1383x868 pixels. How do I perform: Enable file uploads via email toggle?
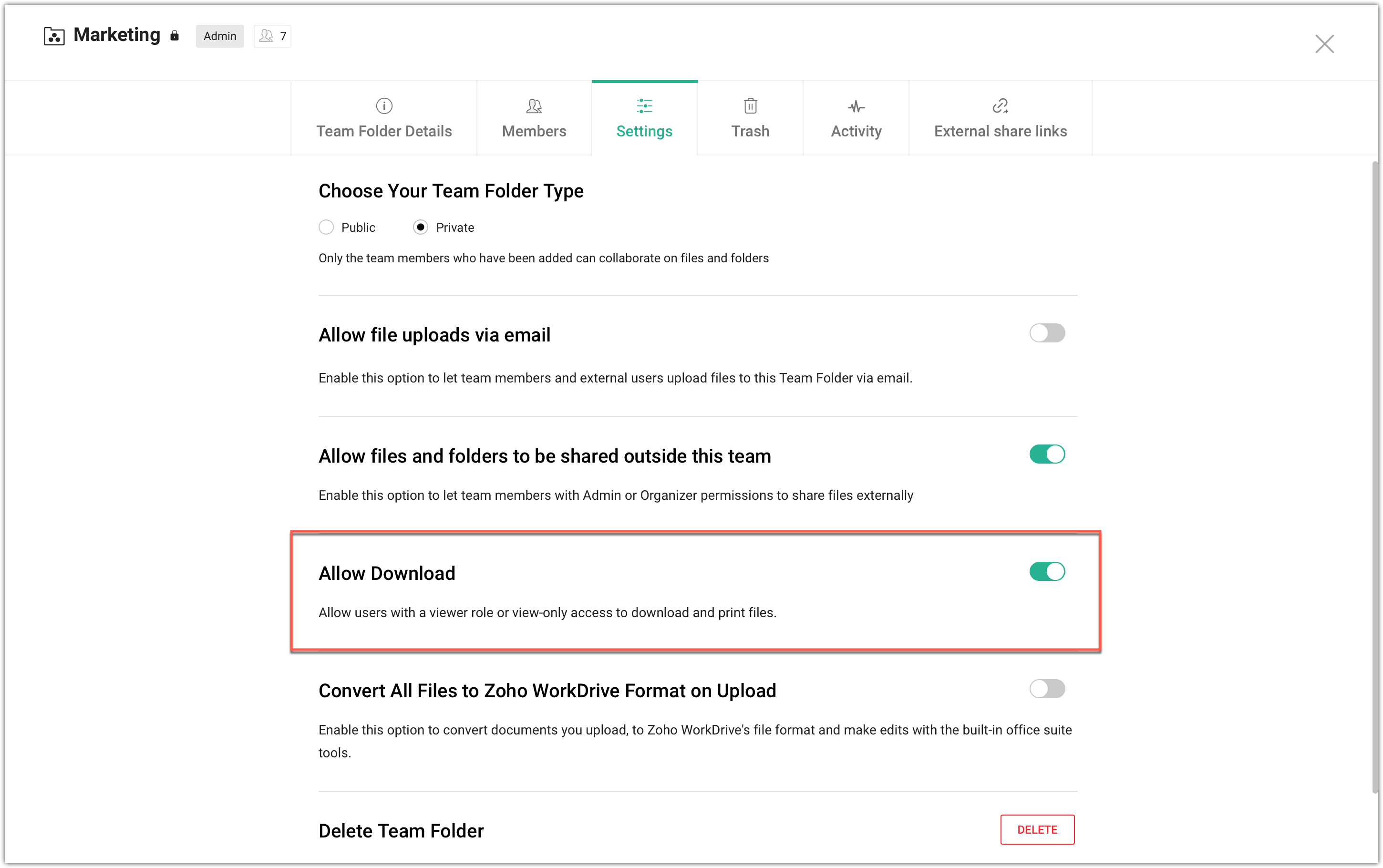click(x=1047, y=333)
